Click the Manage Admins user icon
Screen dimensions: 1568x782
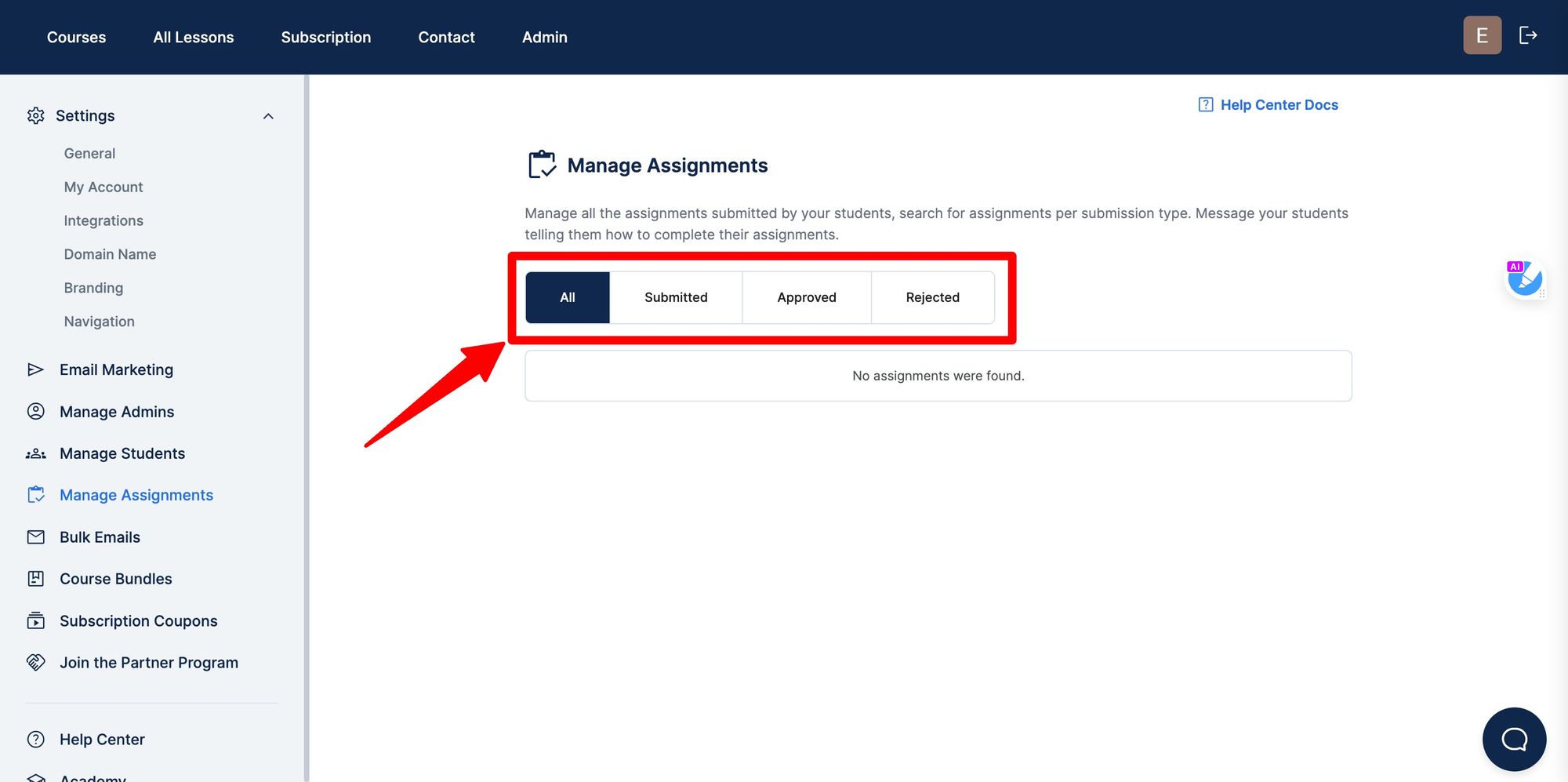(x=35, y=412)
